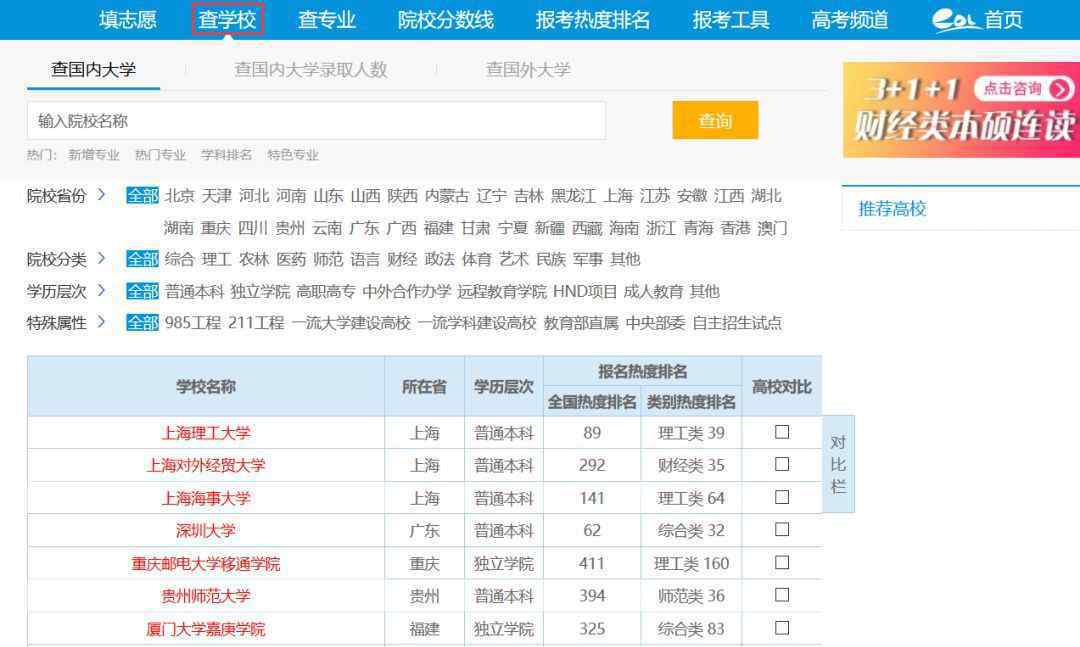The height and width of the screenshot is (647, 1080).
Task: Filter by level 独立学院
Action: 260,291
